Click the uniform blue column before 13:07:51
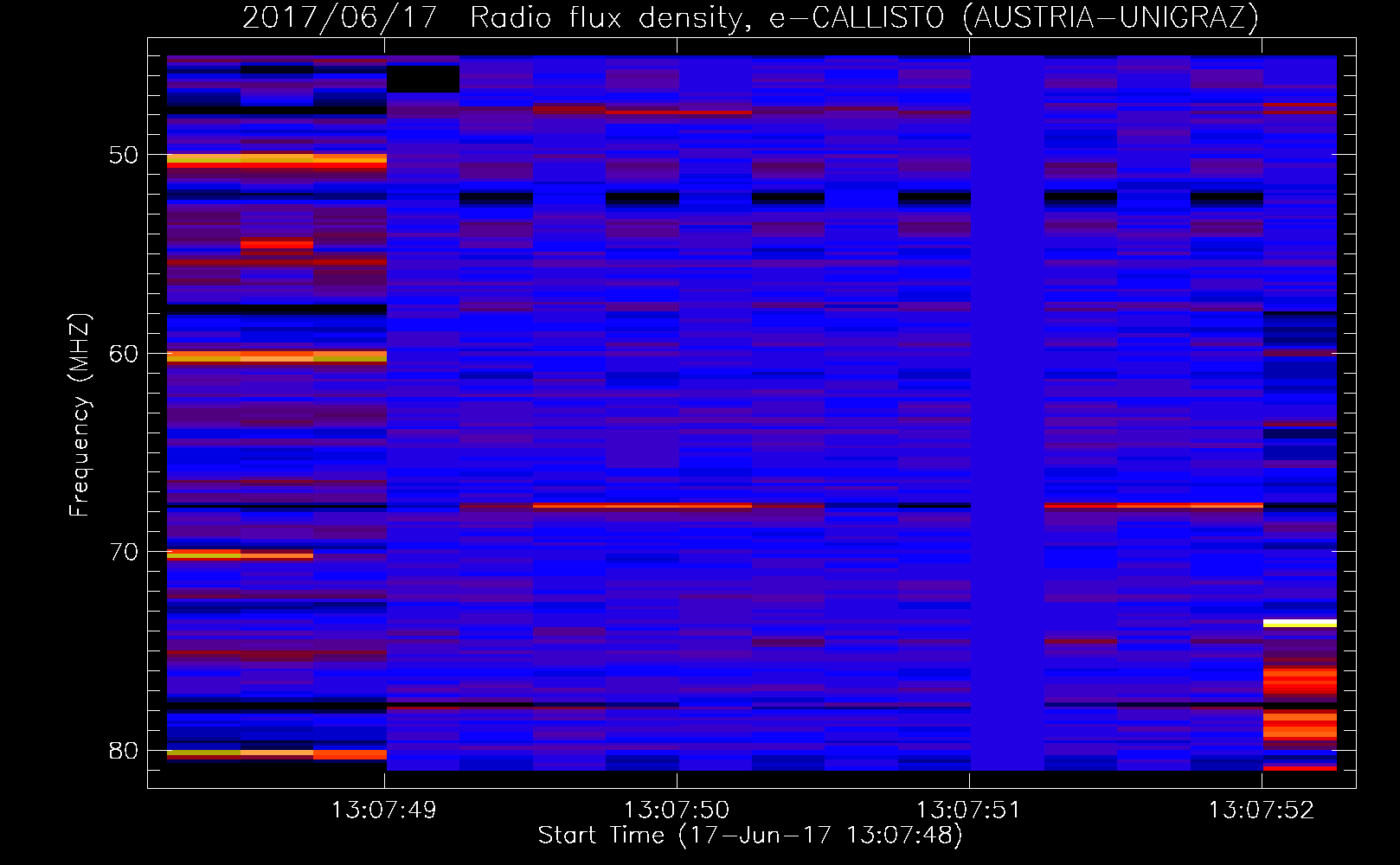 click(x=1007, y=413)
